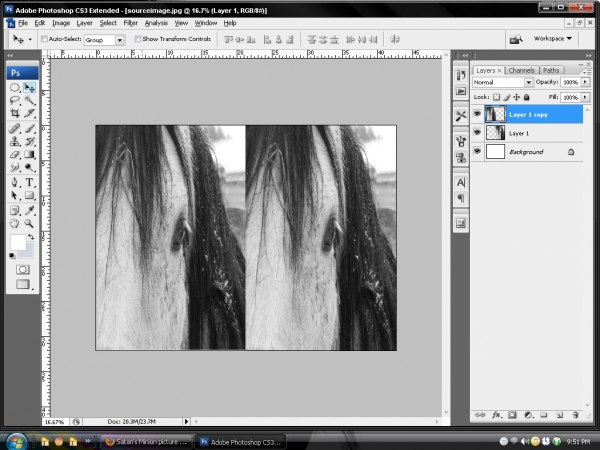Open the File menu

23,23
